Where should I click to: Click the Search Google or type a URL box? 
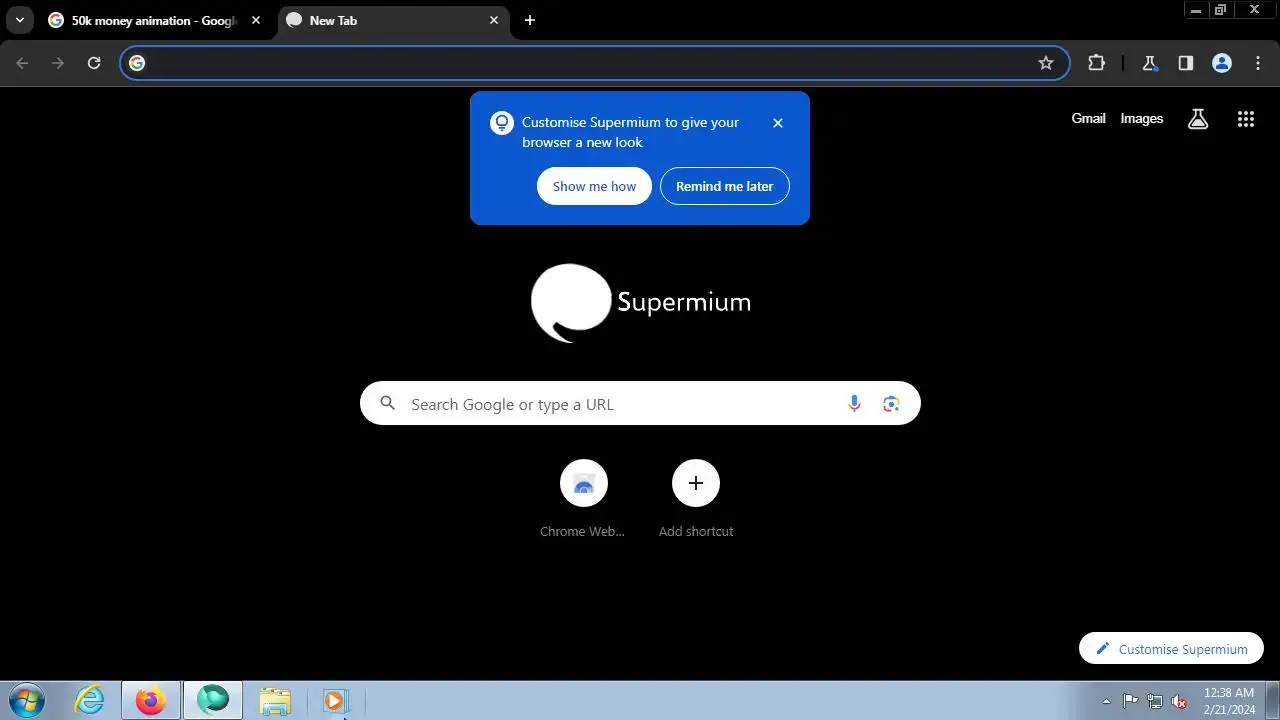click(640, 403)
